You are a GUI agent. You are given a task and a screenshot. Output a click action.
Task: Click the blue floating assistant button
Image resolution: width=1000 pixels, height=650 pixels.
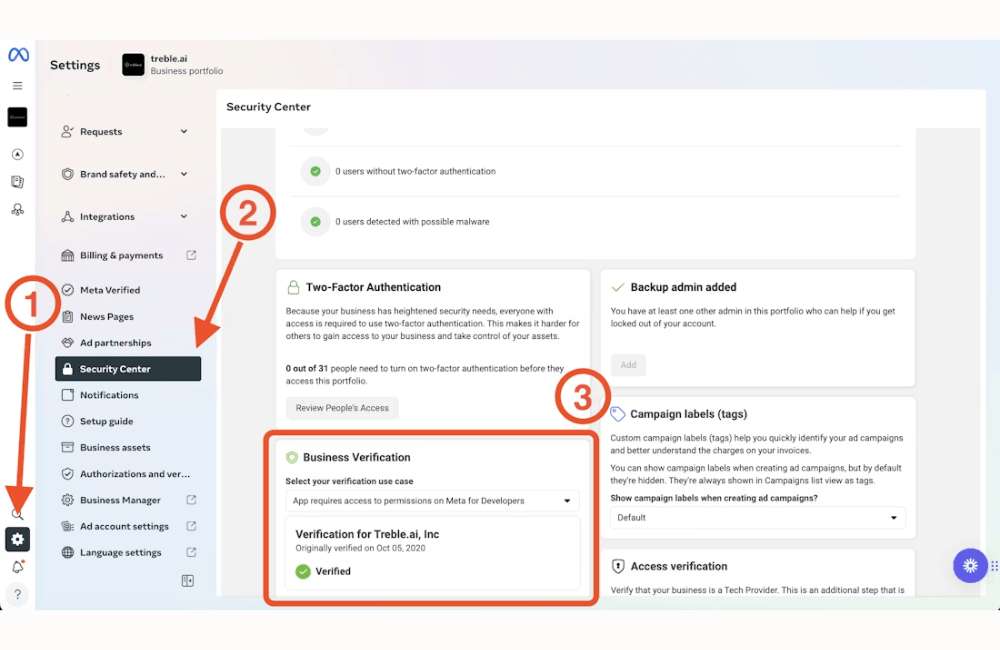tap(969, 565)
